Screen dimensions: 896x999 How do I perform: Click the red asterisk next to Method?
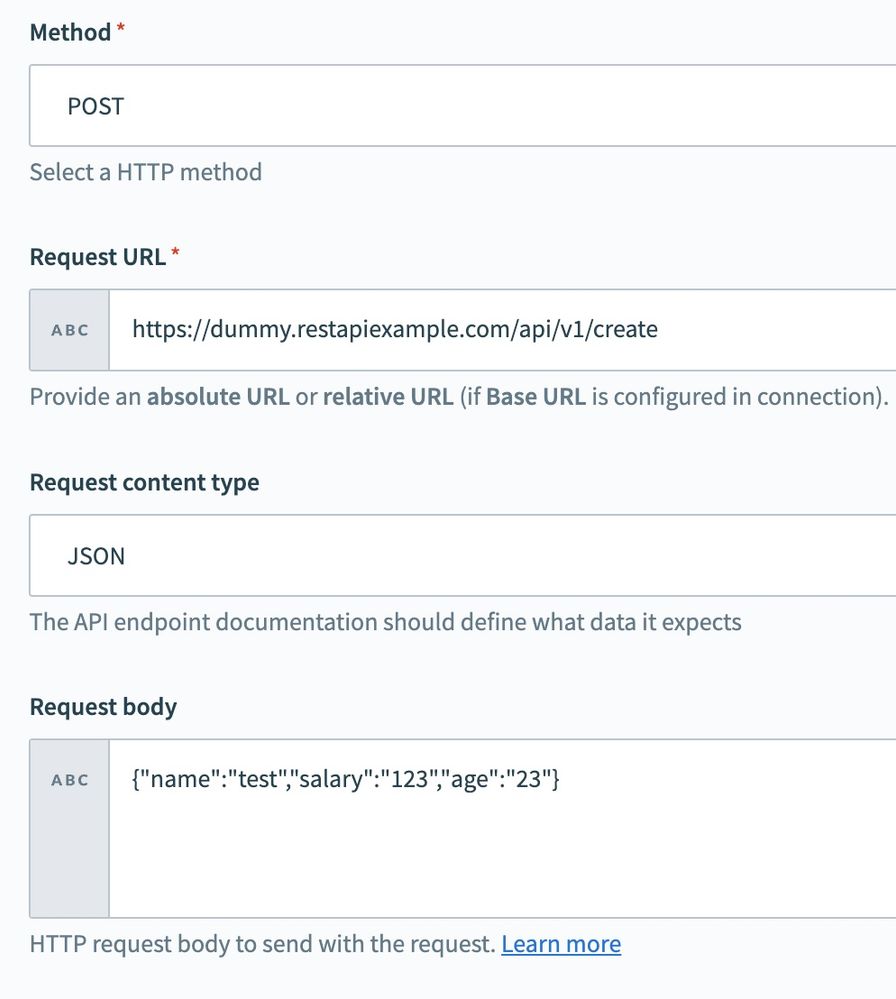pyautogui.click(x=121, y=31)
